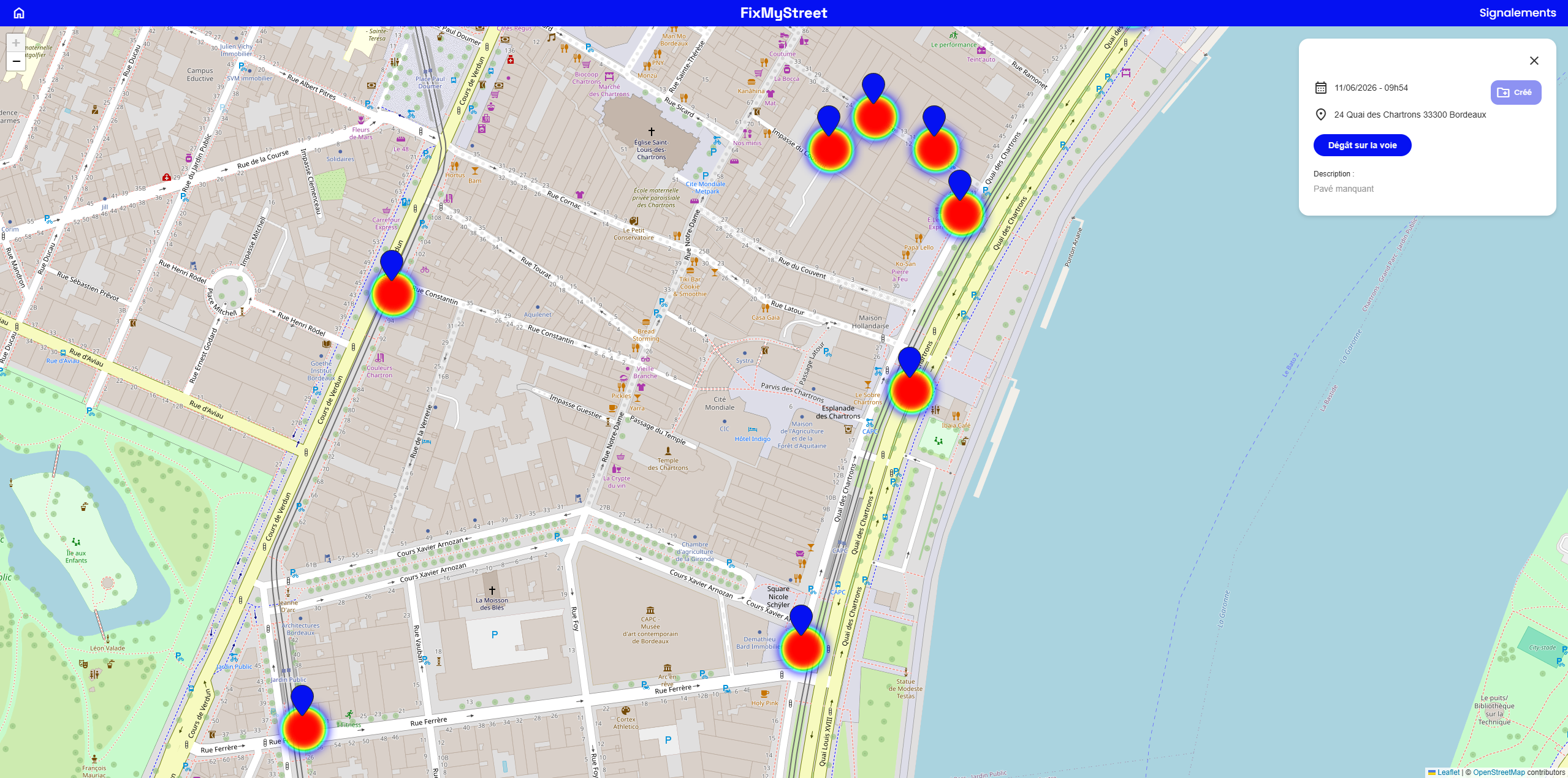Click the Pavé manquant description text
The width and height of the screenshot is (1568, 778).
1344,189
